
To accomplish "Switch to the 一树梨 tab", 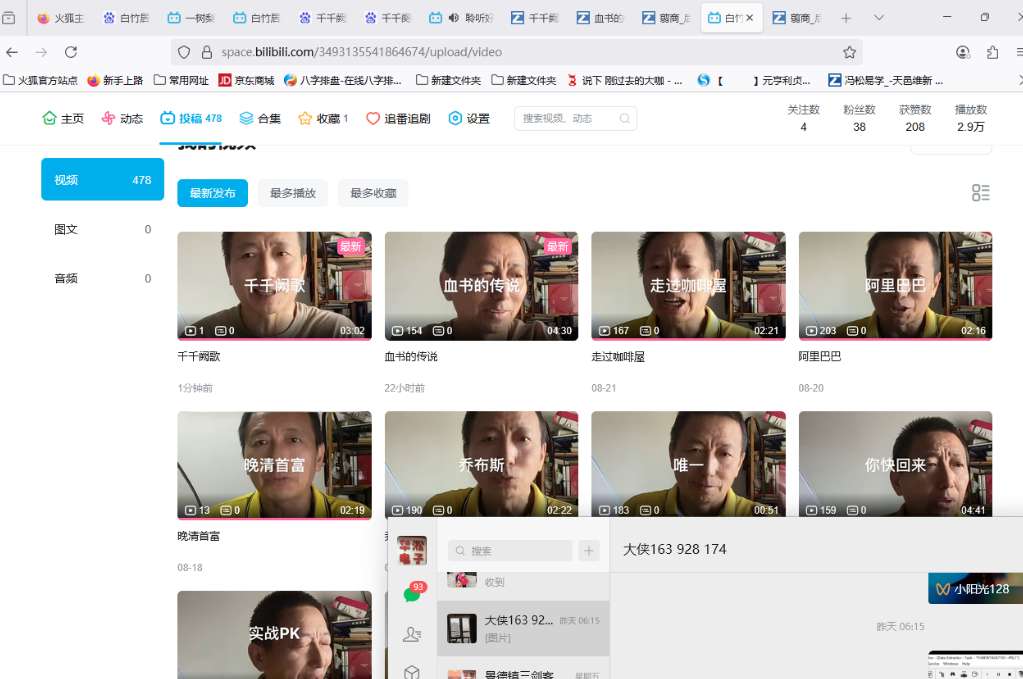I will point(192,18).
